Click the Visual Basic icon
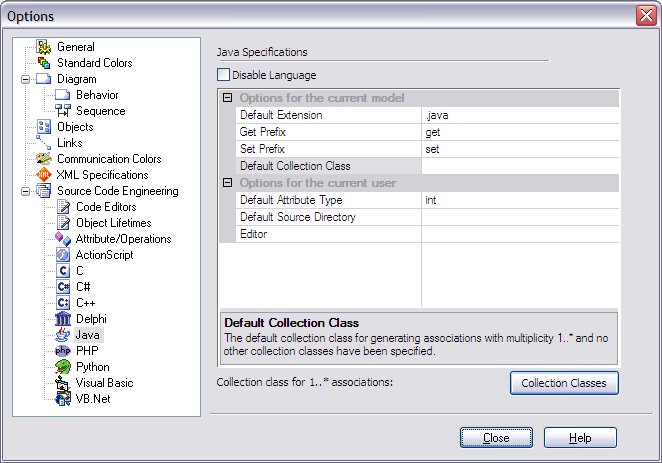Image resolution: width=662 pixels, height=463 pixels. coord(63,383)
